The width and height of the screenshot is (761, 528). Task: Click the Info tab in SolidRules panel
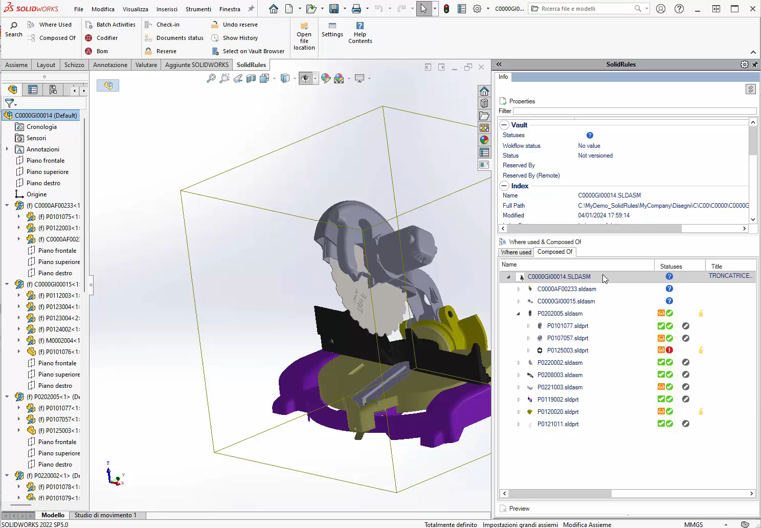point(503,77)
